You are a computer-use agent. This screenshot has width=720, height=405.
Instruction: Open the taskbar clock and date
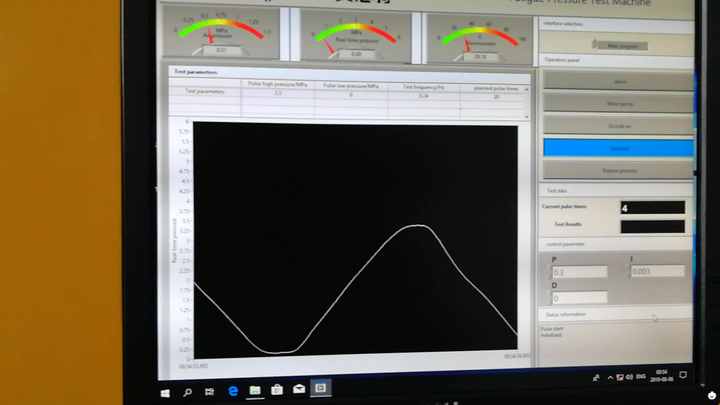click(662, 375)
